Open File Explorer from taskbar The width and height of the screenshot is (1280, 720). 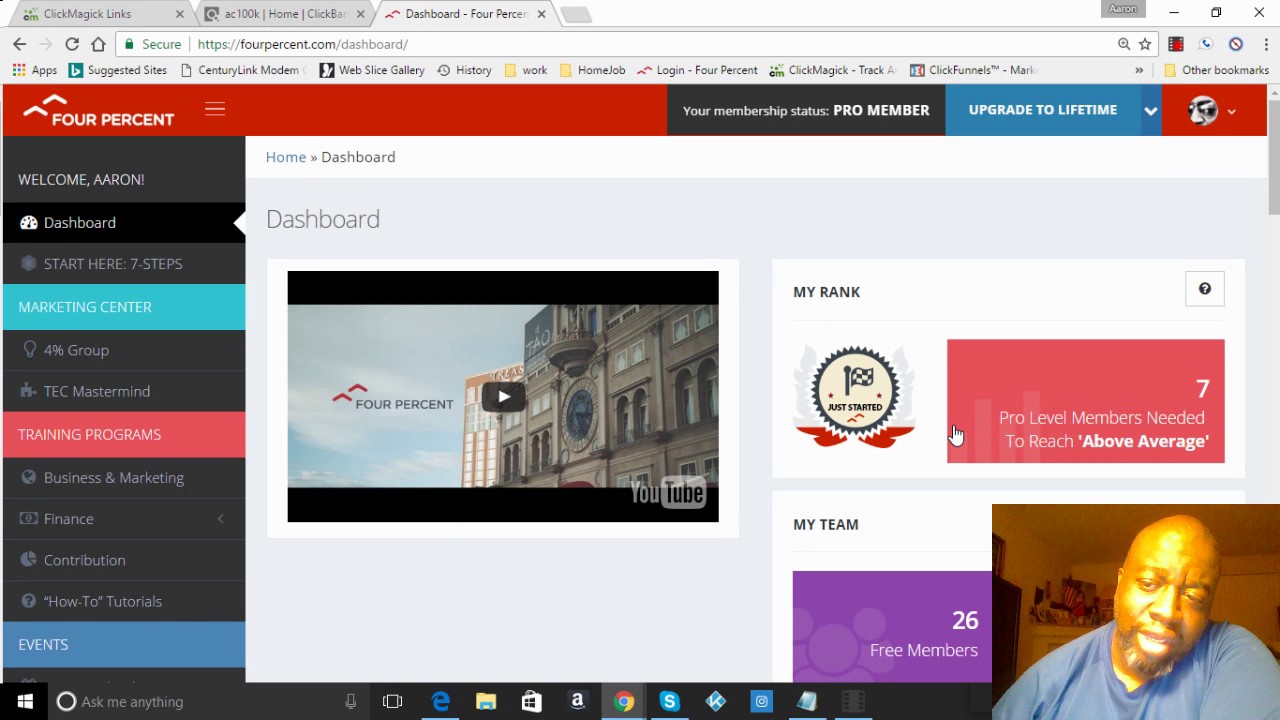pyautogui.click(x=486, y=702)
